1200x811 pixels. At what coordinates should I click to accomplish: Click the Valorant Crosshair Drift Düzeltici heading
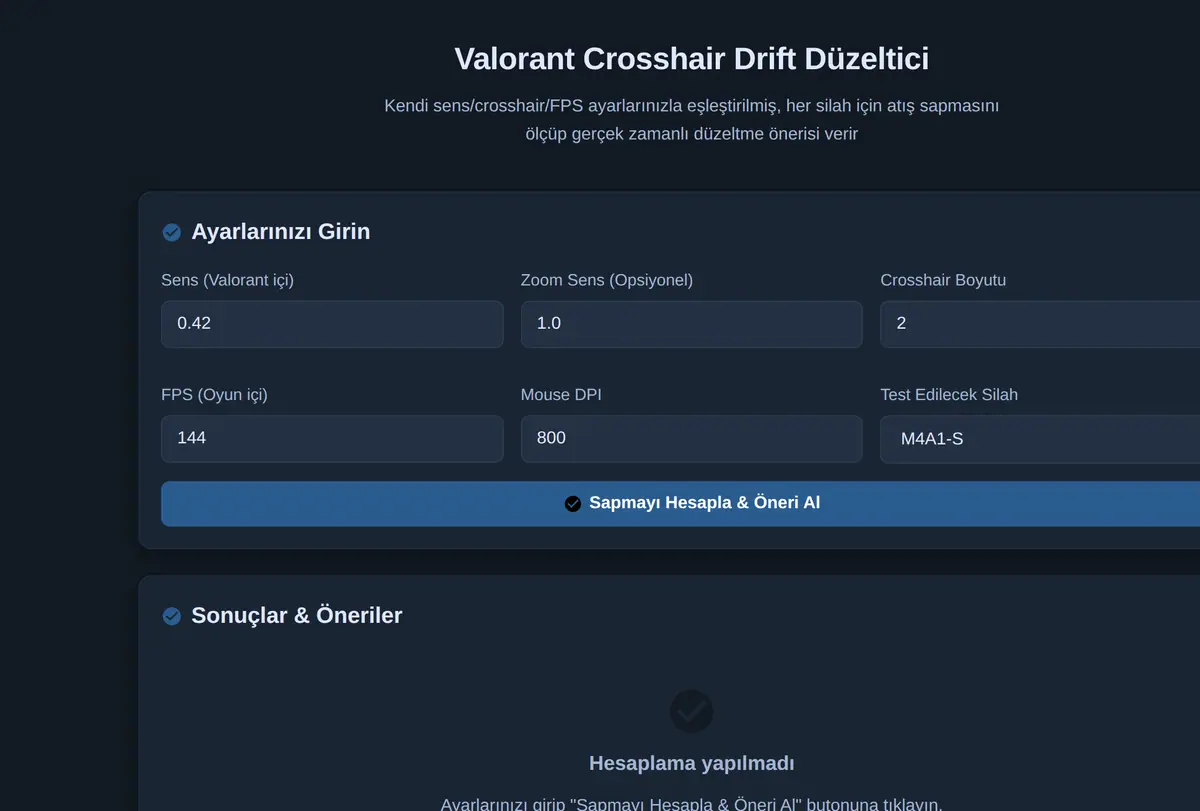click(691, 58)
